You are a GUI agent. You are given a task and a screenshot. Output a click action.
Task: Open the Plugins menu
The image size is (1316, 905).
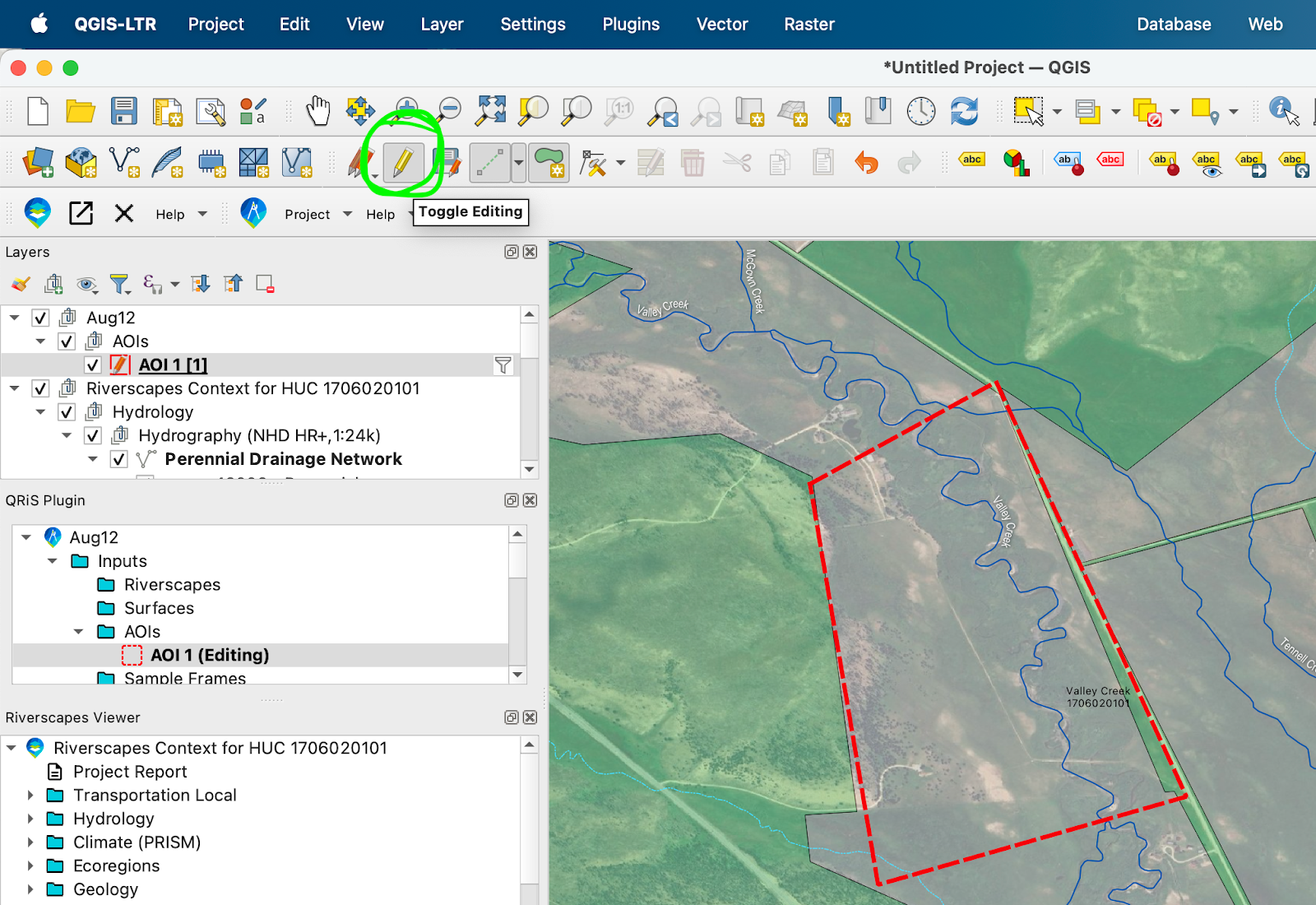tap(631, 25)
